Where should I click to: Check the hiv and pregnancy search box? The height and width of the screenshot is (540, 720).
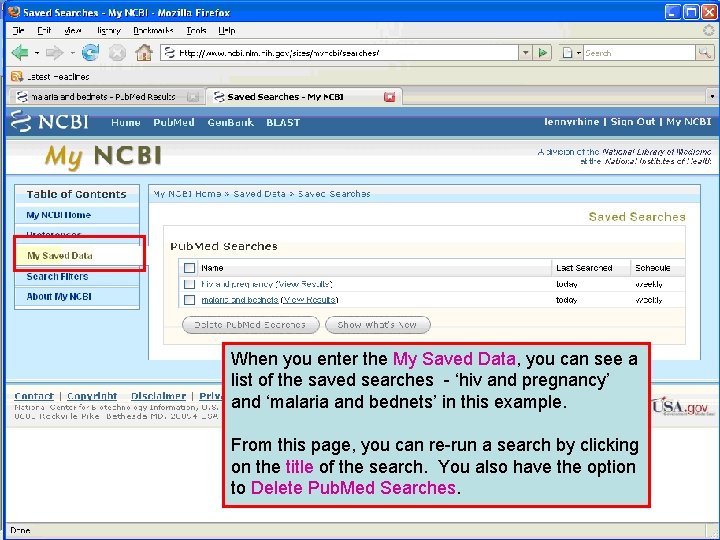[189, 284]
